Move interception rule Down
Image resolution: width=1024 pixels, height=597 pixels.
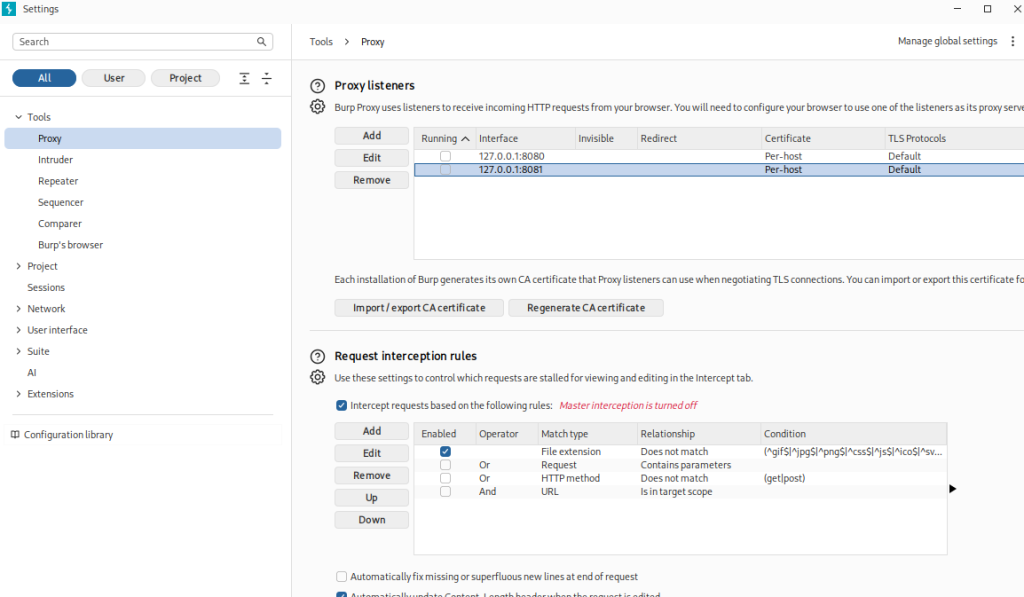(x=372, y=520)
